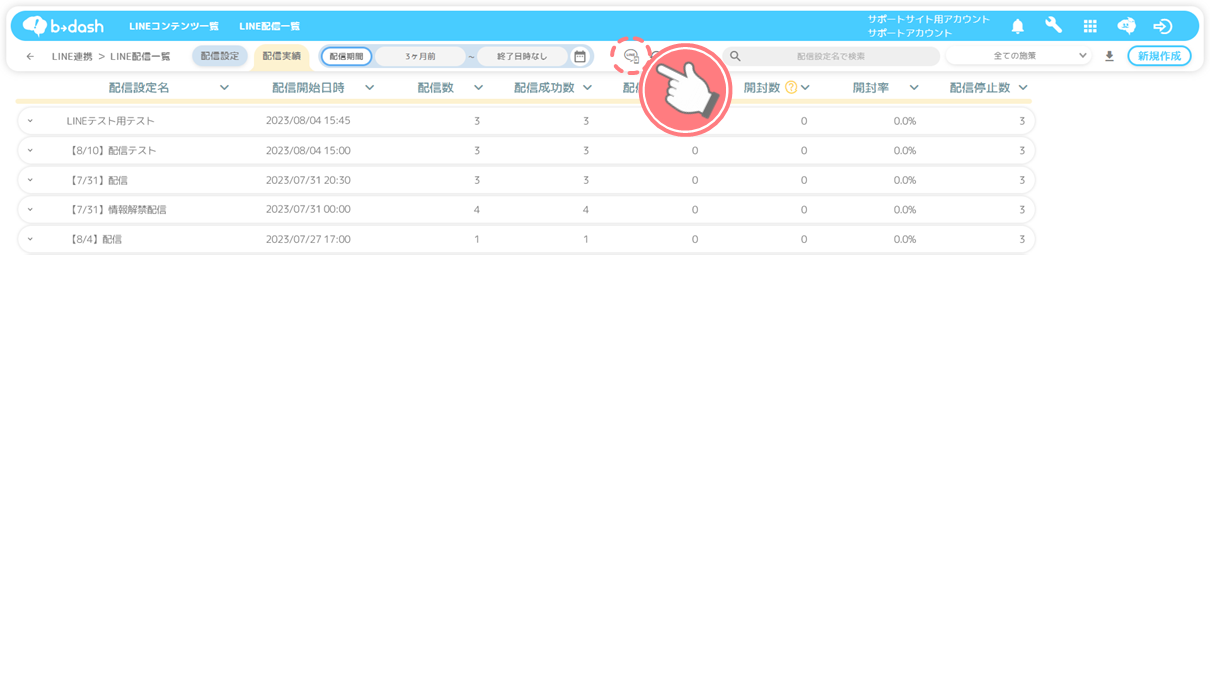
Task: Open the notifications bell
Action: (x=1017, y=27)
